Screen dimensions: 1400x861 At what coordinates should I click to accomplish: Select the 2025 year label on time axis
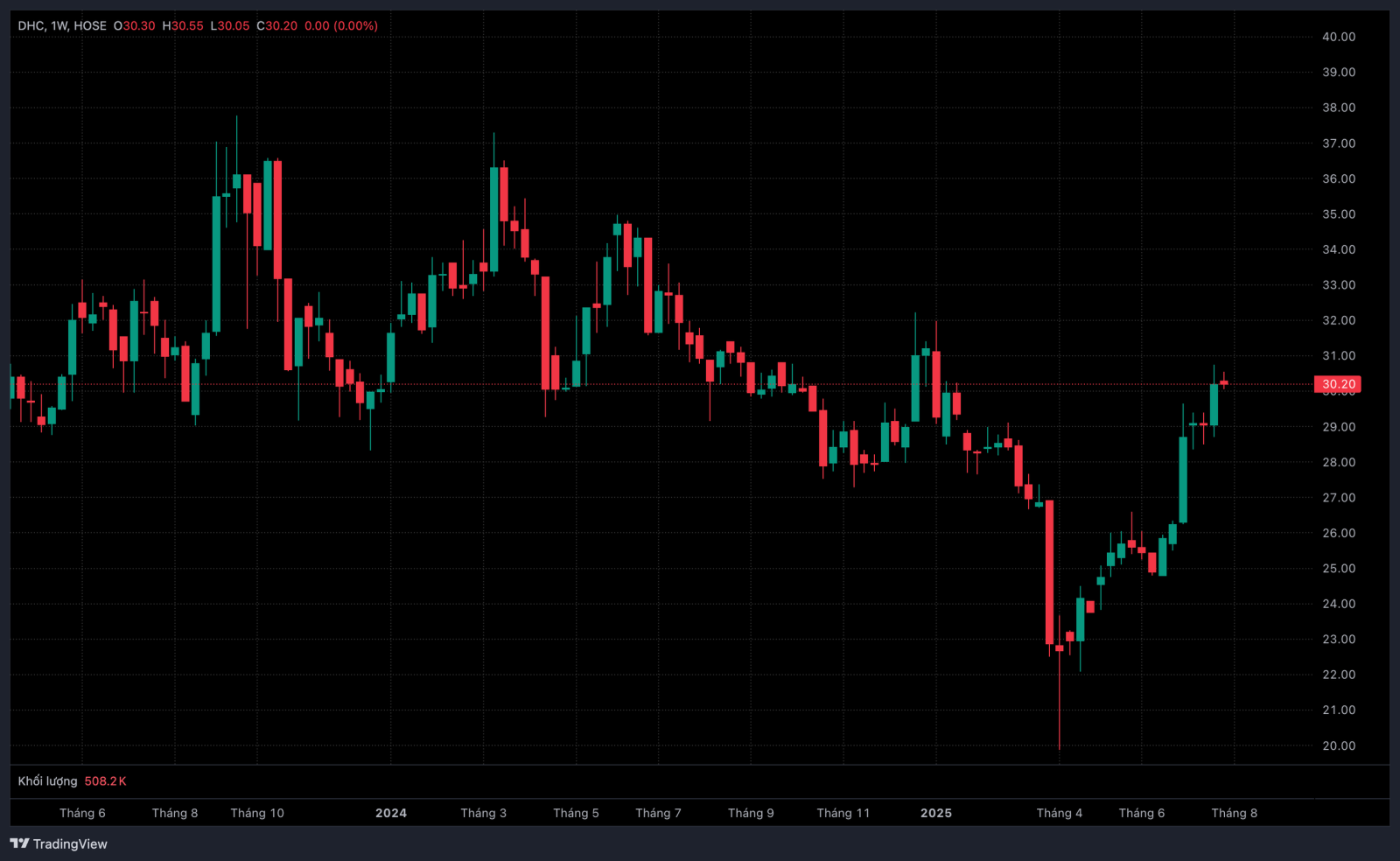click(936, 813)
